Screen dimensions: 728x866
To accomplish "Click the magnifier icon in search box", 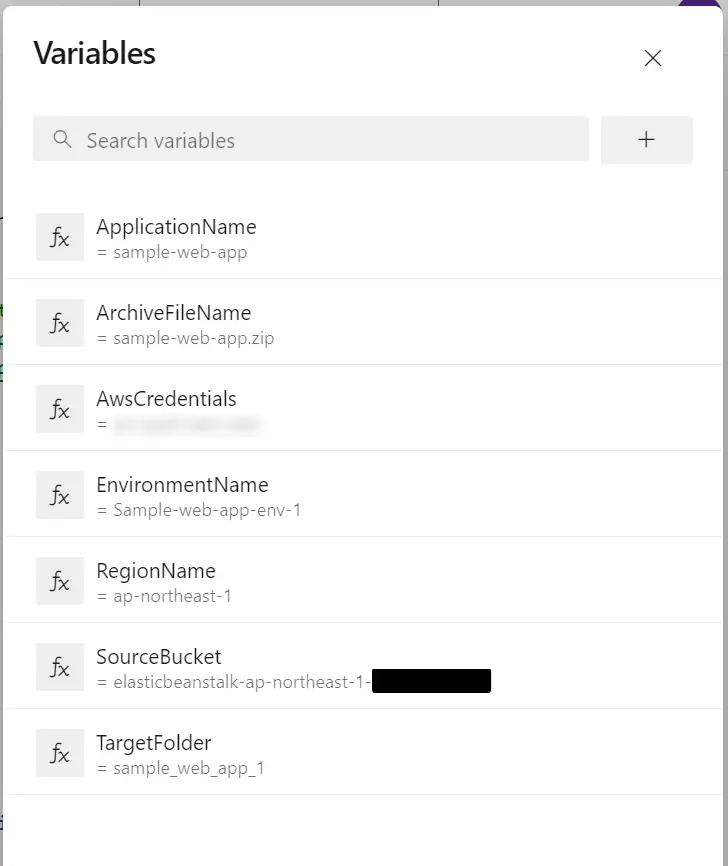I will [x=62, y=139].
